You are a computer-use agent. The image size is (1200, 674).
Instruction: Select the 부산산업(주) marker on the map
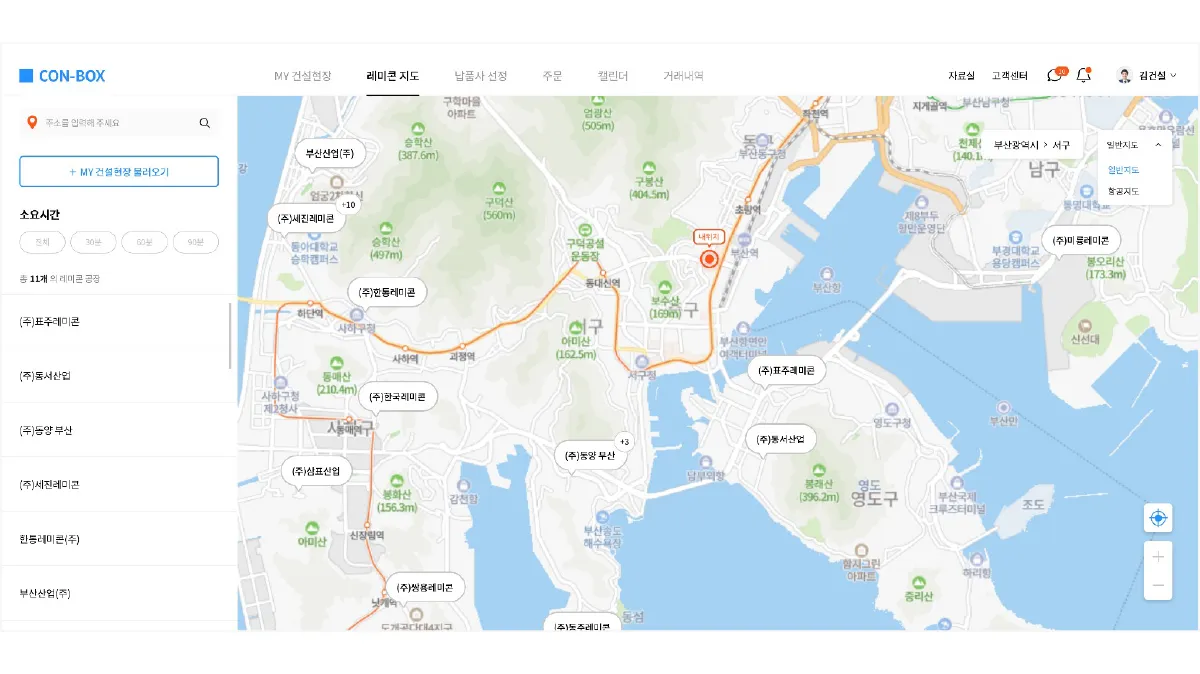point(330,153)
